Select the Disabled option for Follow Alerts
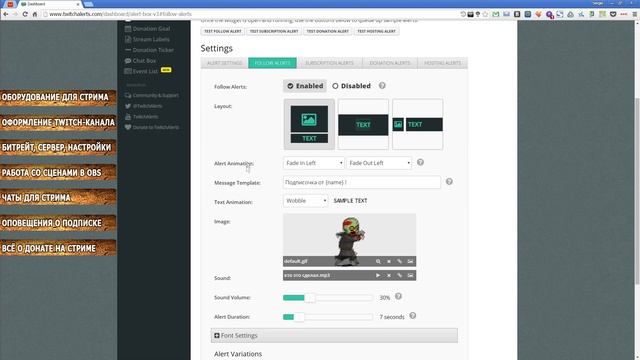640x360 pixels. [x=351, y=86]
